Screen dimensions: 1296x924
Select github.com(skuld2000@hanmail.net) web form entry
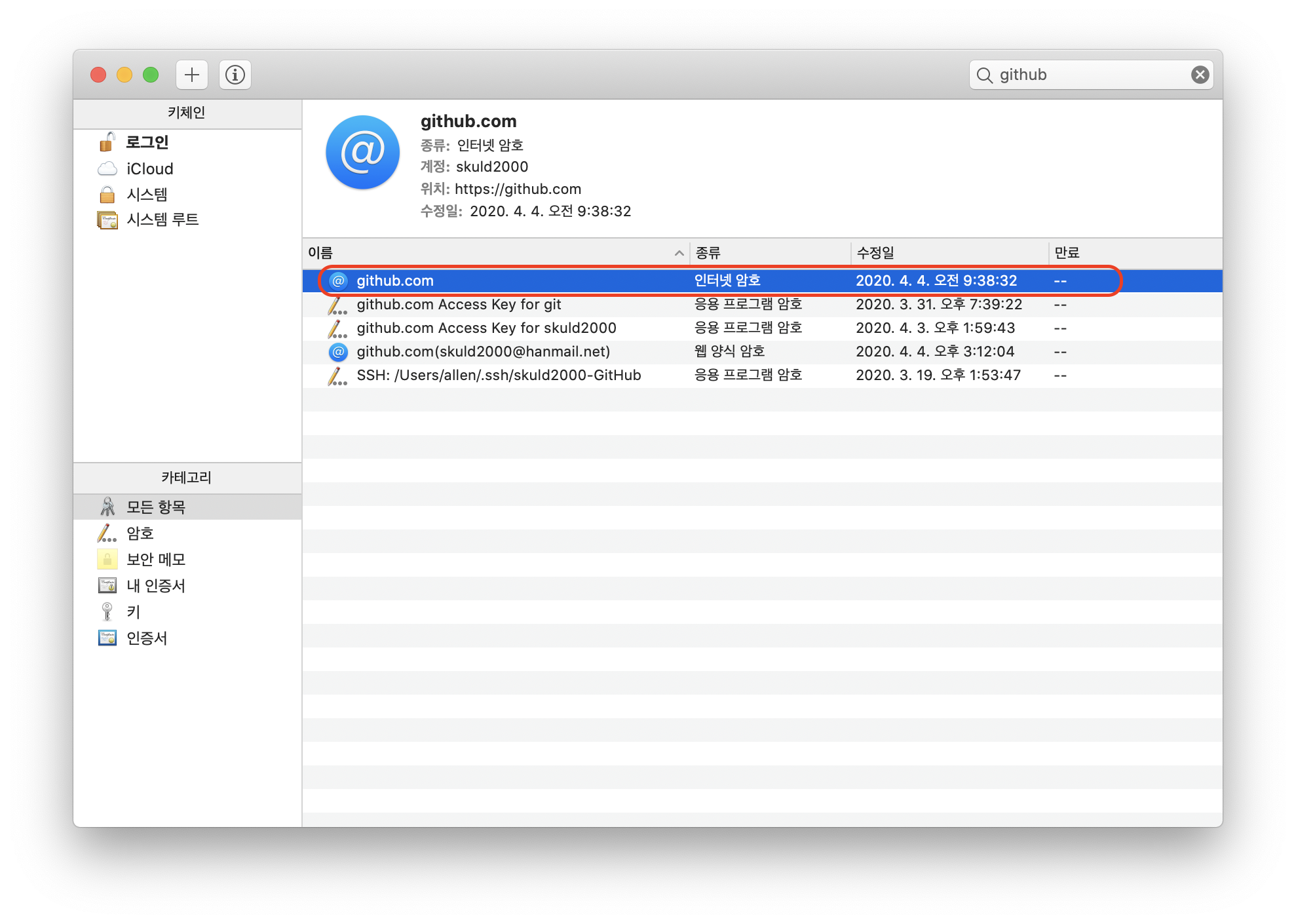[x=483, y=352]
